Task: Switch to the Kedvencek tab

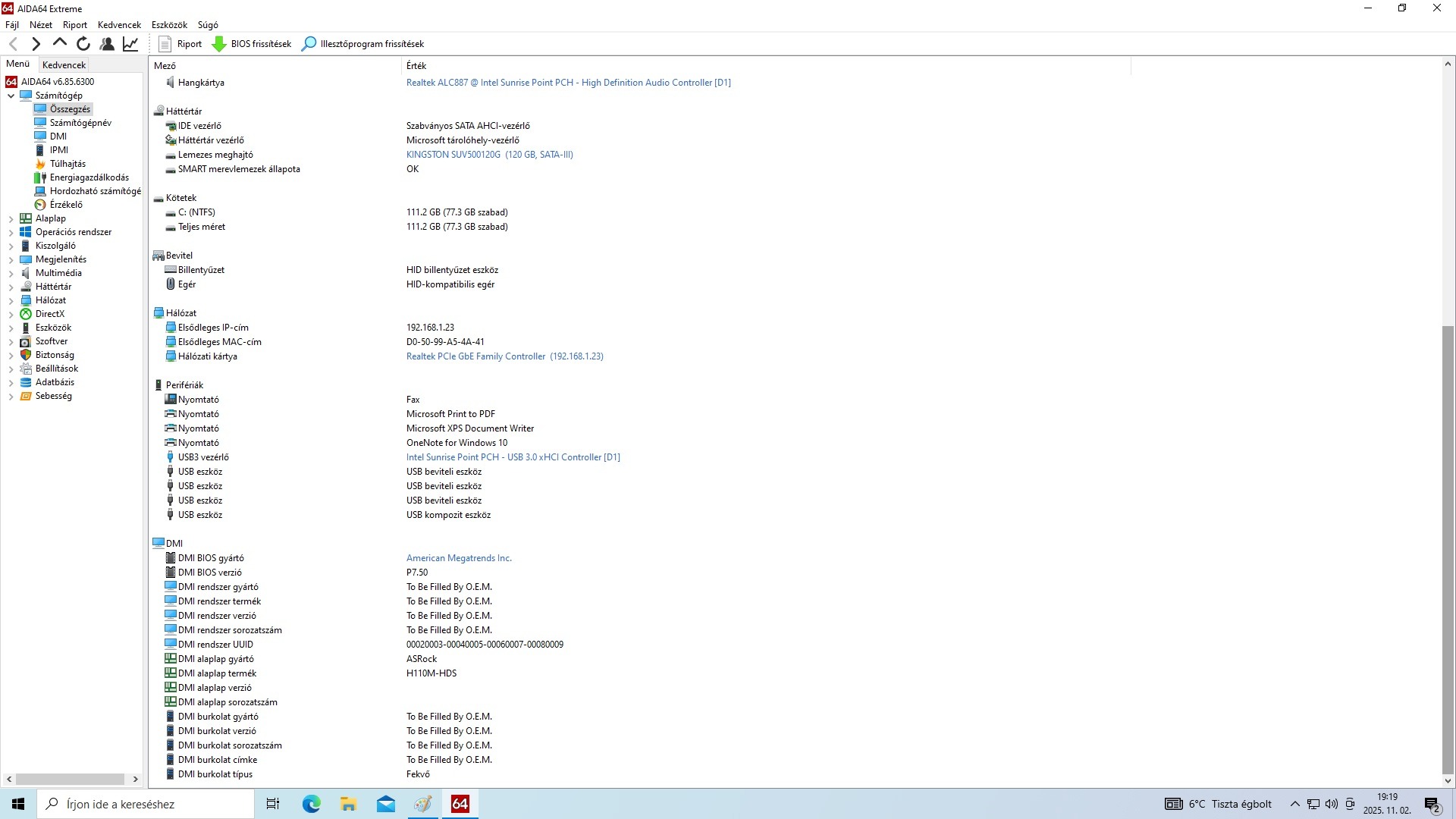Action: tap(64, 65)
